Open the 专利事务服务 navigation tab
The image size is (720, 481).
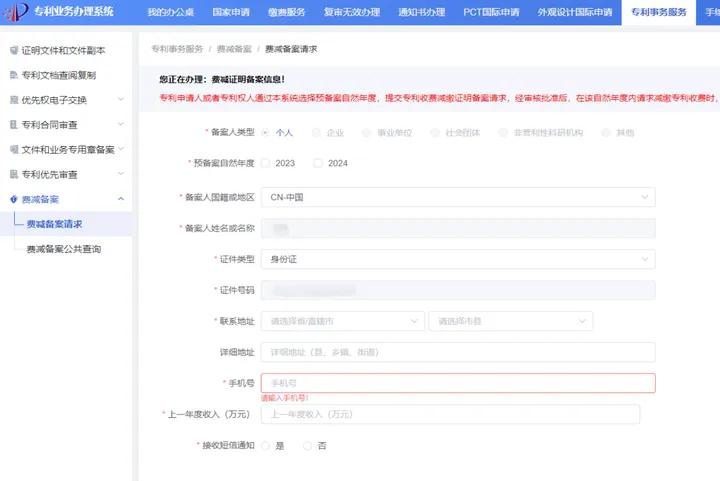[658, 12]
